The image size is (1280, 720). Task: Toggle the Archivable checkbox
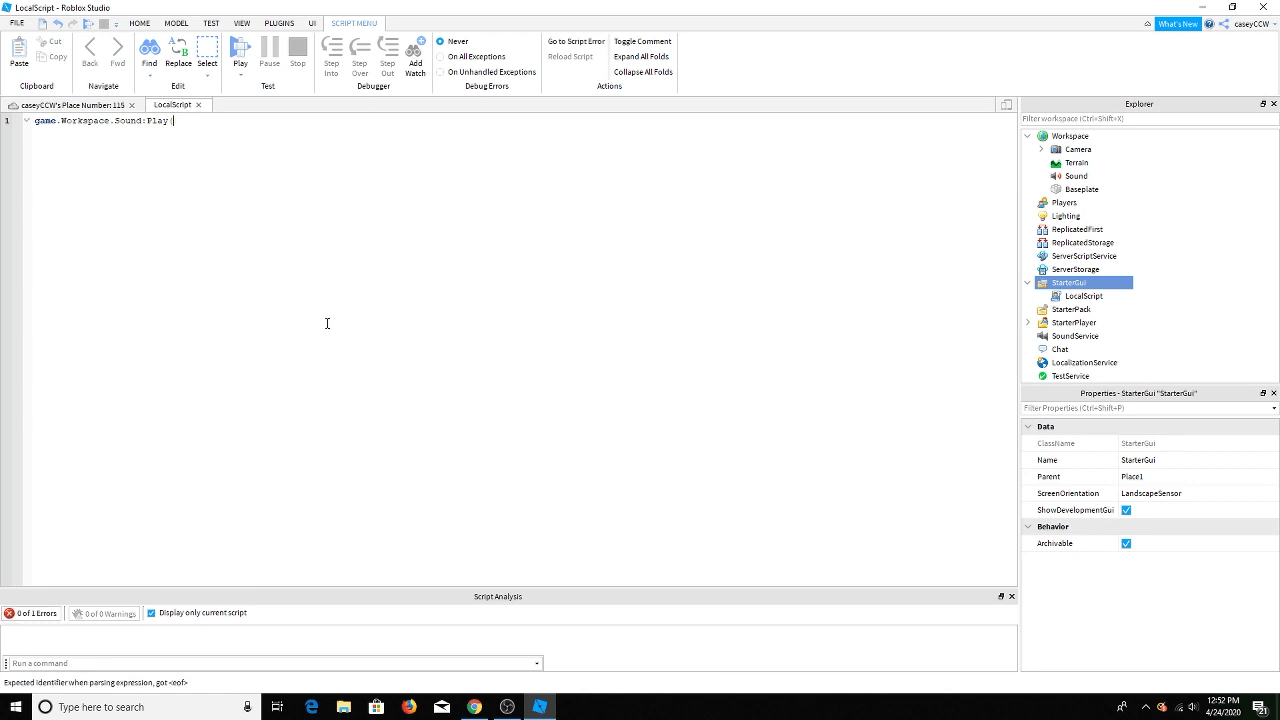1126,544
